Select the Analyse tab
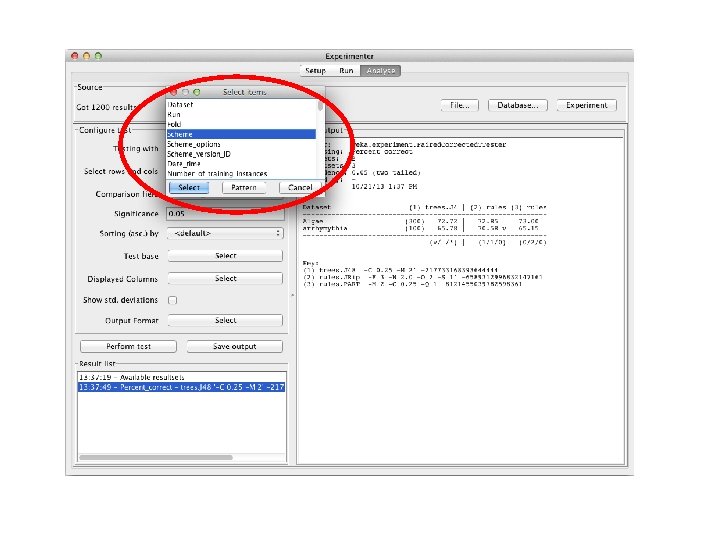This screenshot has height=540, width=720. click(x=381, y=71)
